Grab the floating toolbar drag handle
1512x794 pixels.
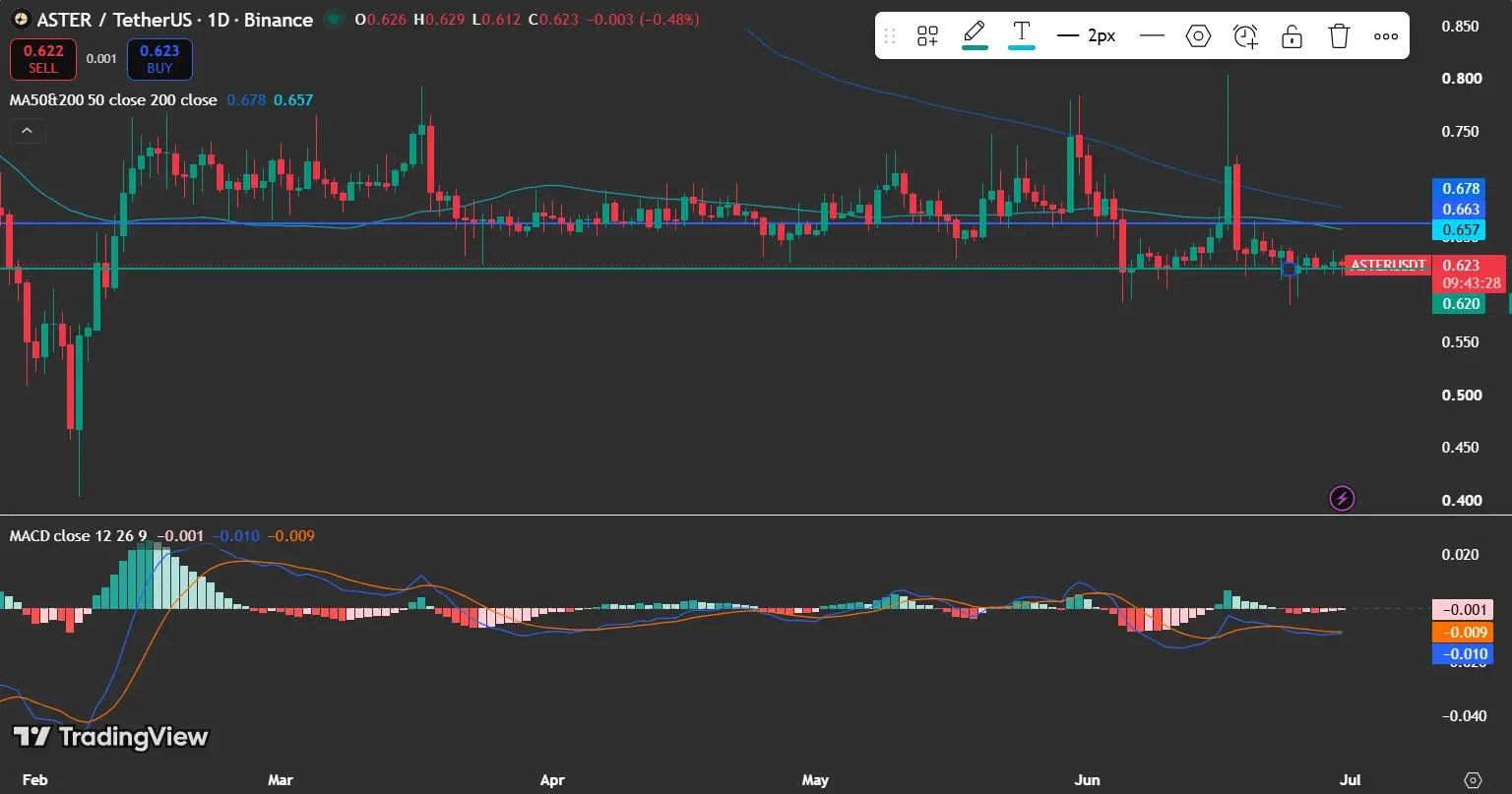[890, 36]
